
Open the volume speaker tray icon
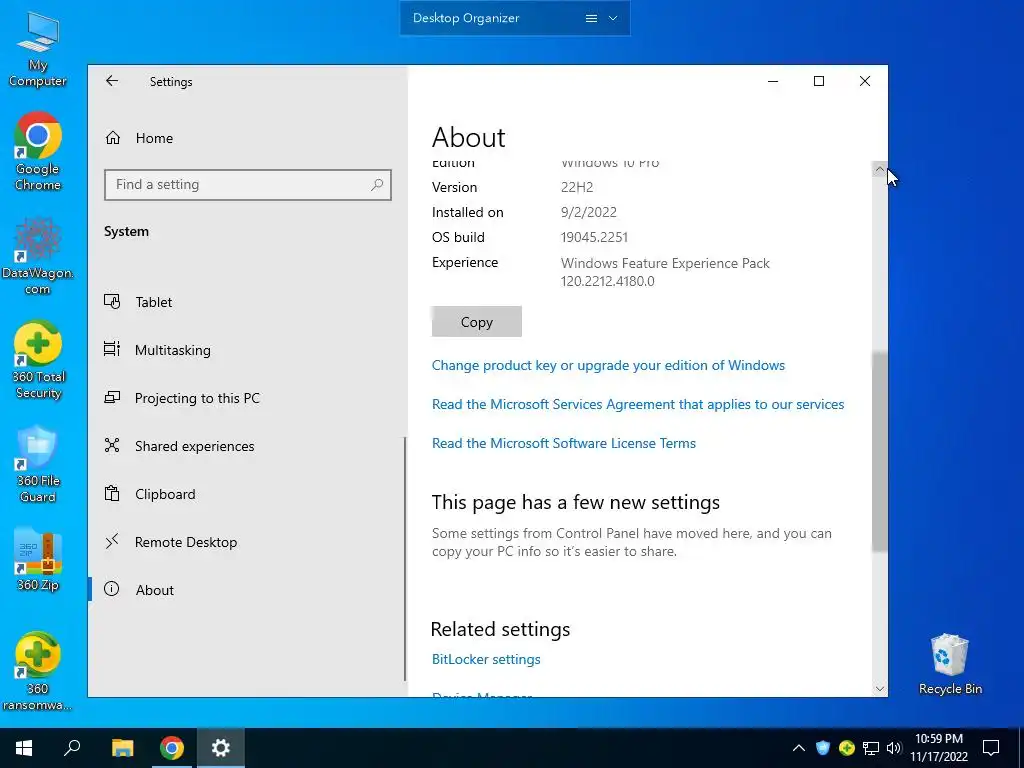click(894, 748)
